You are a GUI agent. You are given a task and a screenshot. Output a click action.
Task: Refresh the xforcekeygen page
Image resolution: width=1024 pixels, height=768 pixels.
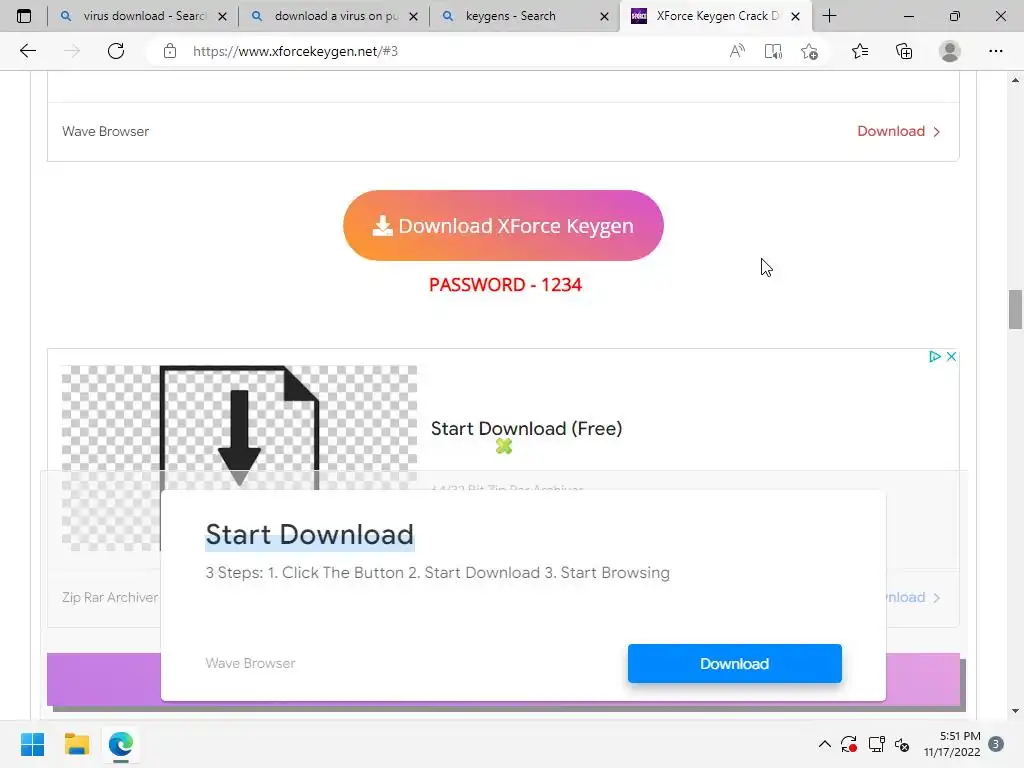pos(116,51)
